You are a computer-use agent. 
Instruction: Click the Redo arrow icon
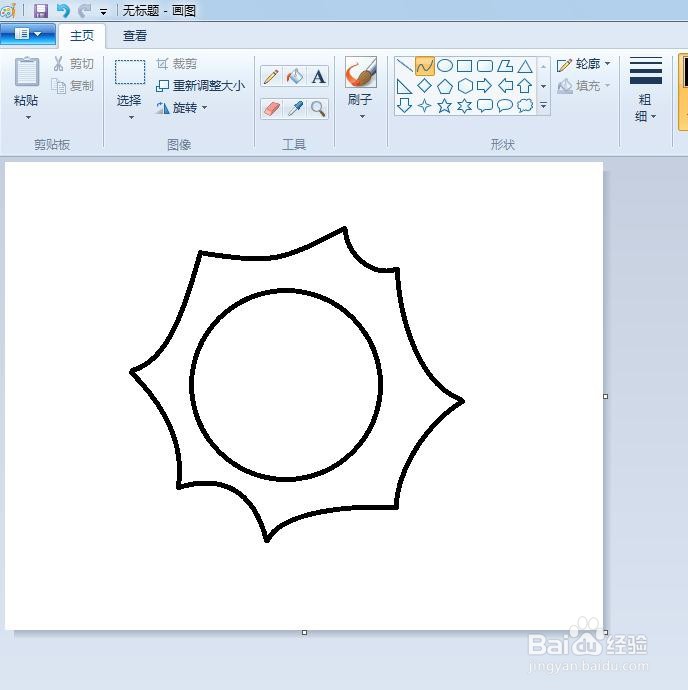(84, 10)
